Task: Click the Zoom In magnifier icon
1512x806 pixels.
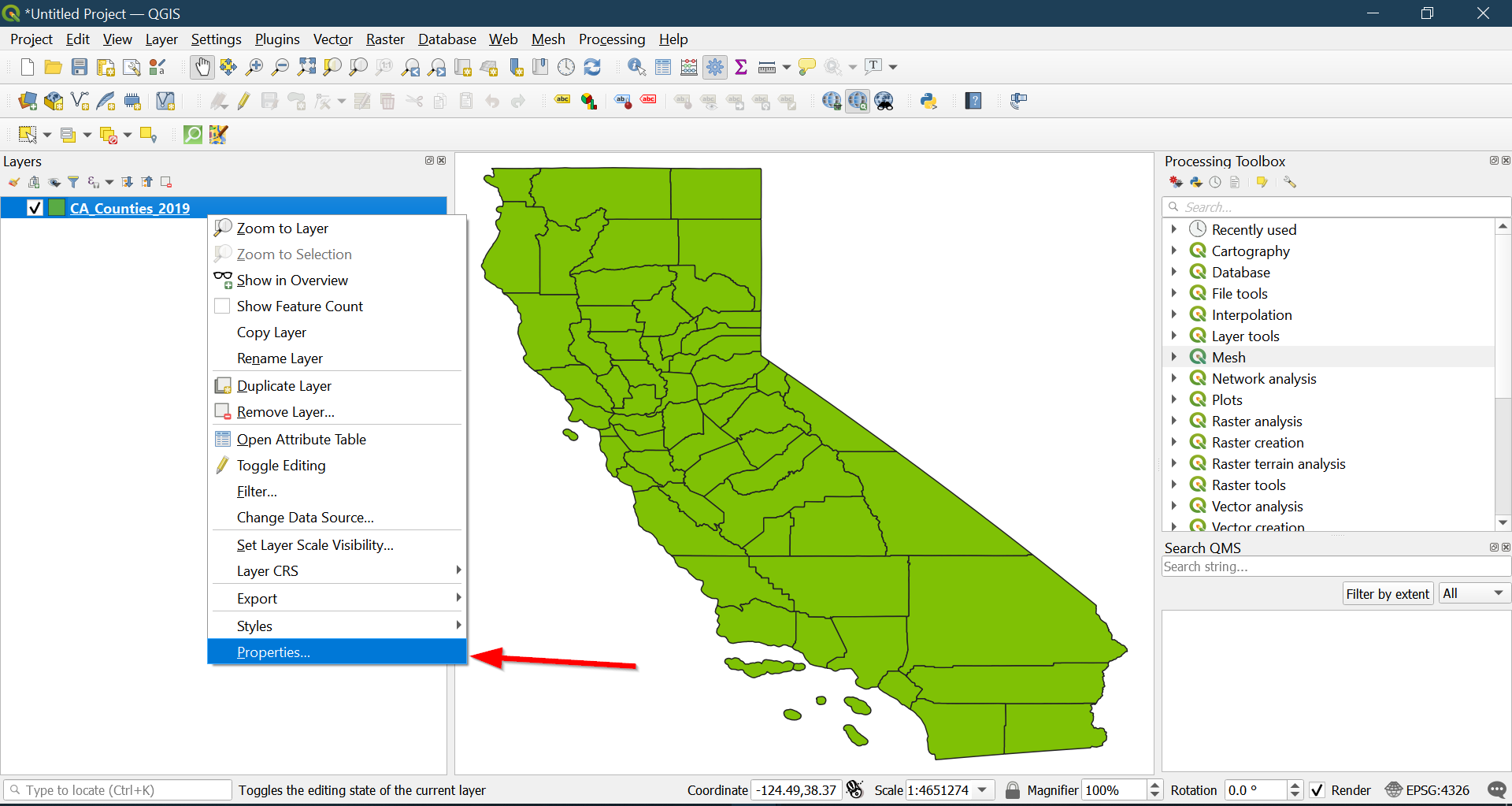Action: click(x=254, y=68)
